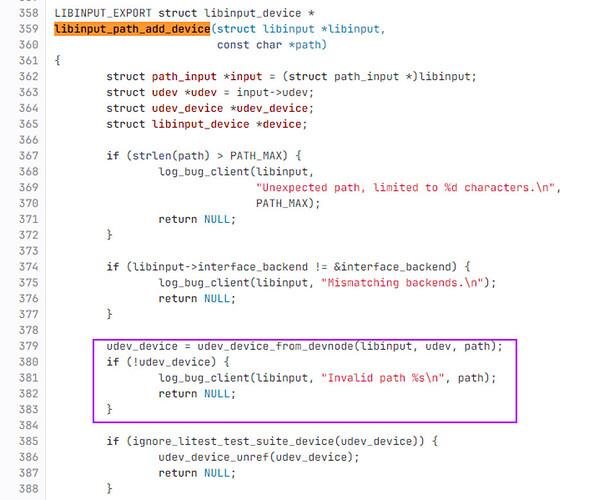Click ignore_litest_test_suite_device function call
The image size is (604, 500).
coord(233,441)
